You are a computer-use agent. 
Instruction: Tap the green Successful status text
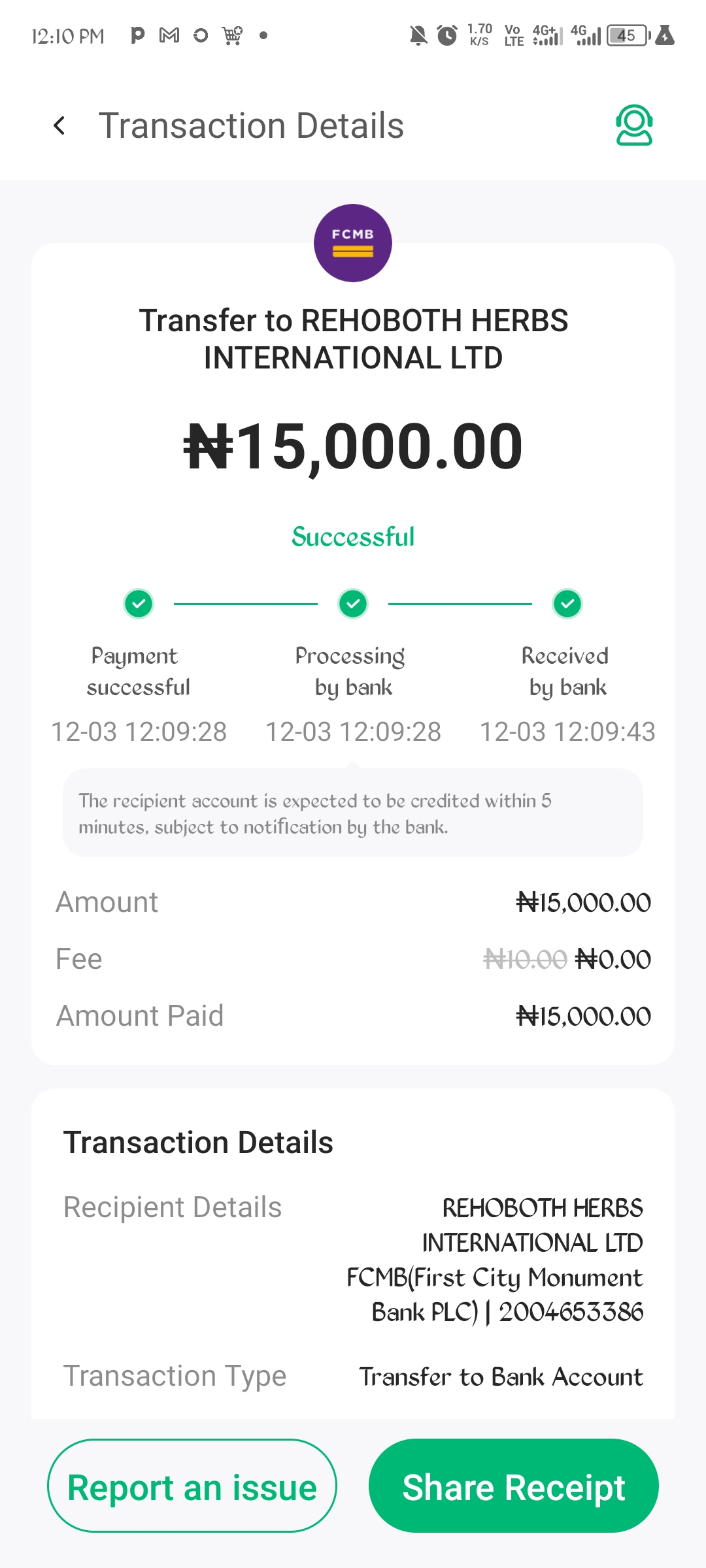click(x=353, y=537)
